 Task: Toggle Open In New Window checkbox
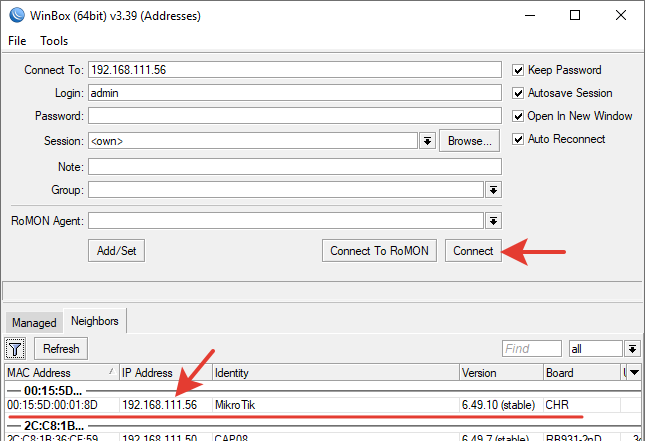[x=518, y=116]
